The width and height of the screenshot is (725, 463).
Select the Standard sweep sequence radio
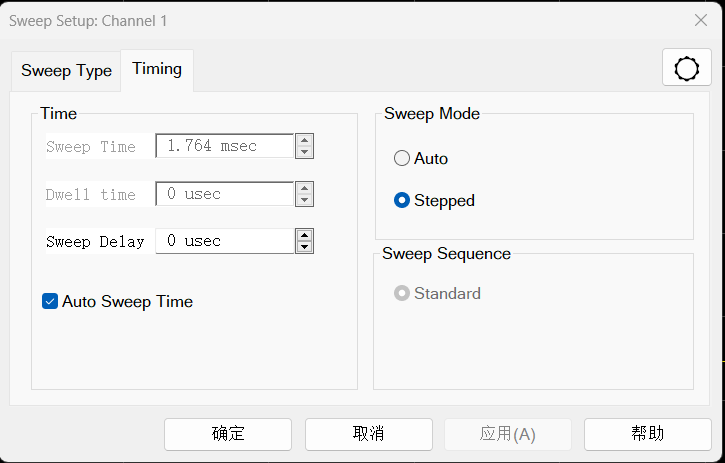(402, 293)
